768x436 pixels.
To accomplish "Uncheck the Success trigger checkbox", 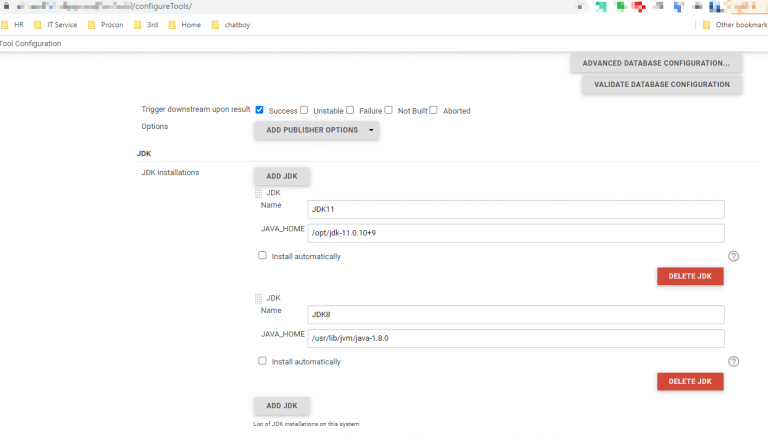I will click(x=260, y=110).
